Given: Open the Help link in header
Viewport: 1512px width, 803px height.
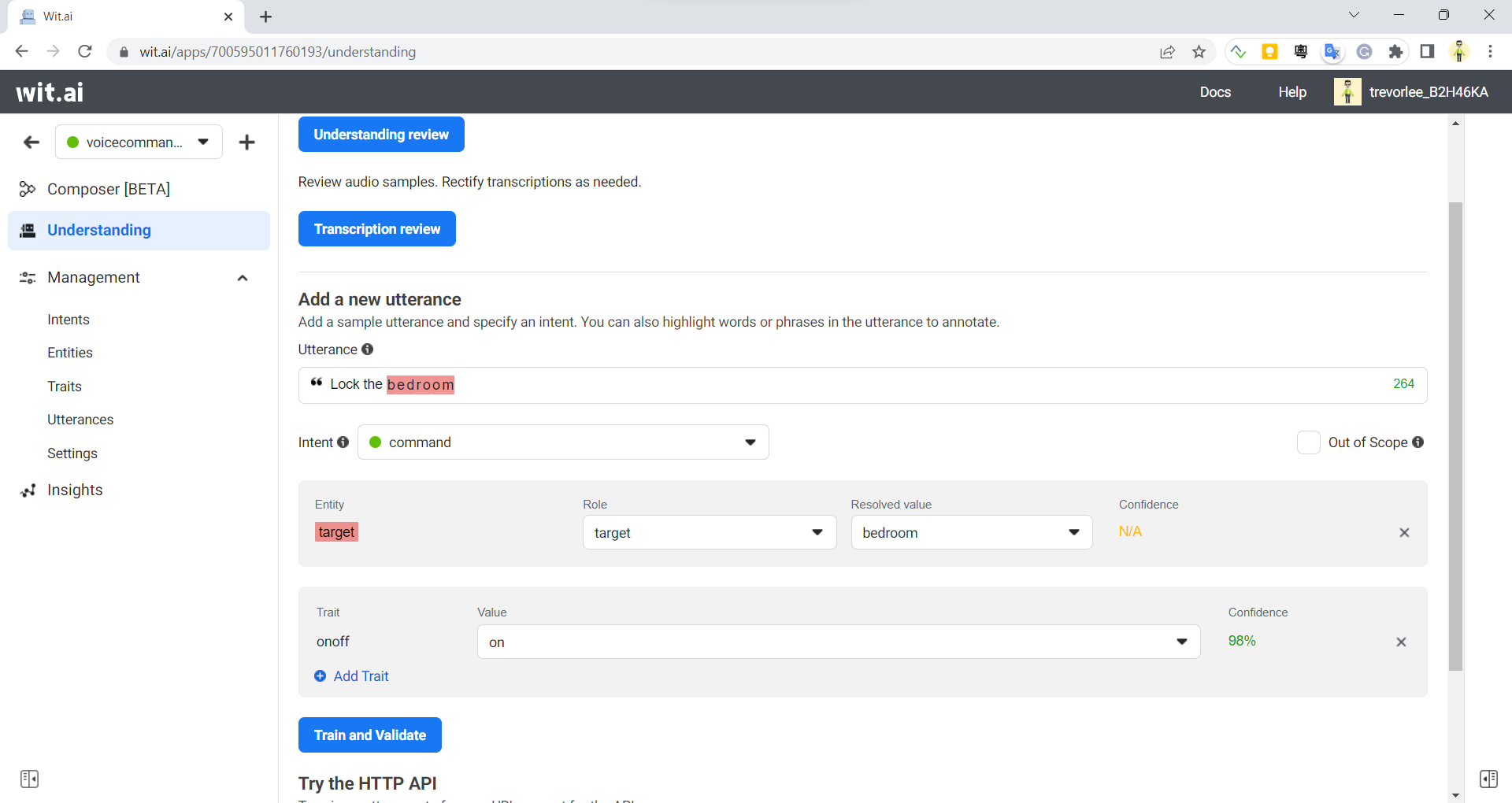Looking at the screenshot, I should (1292, 92).
